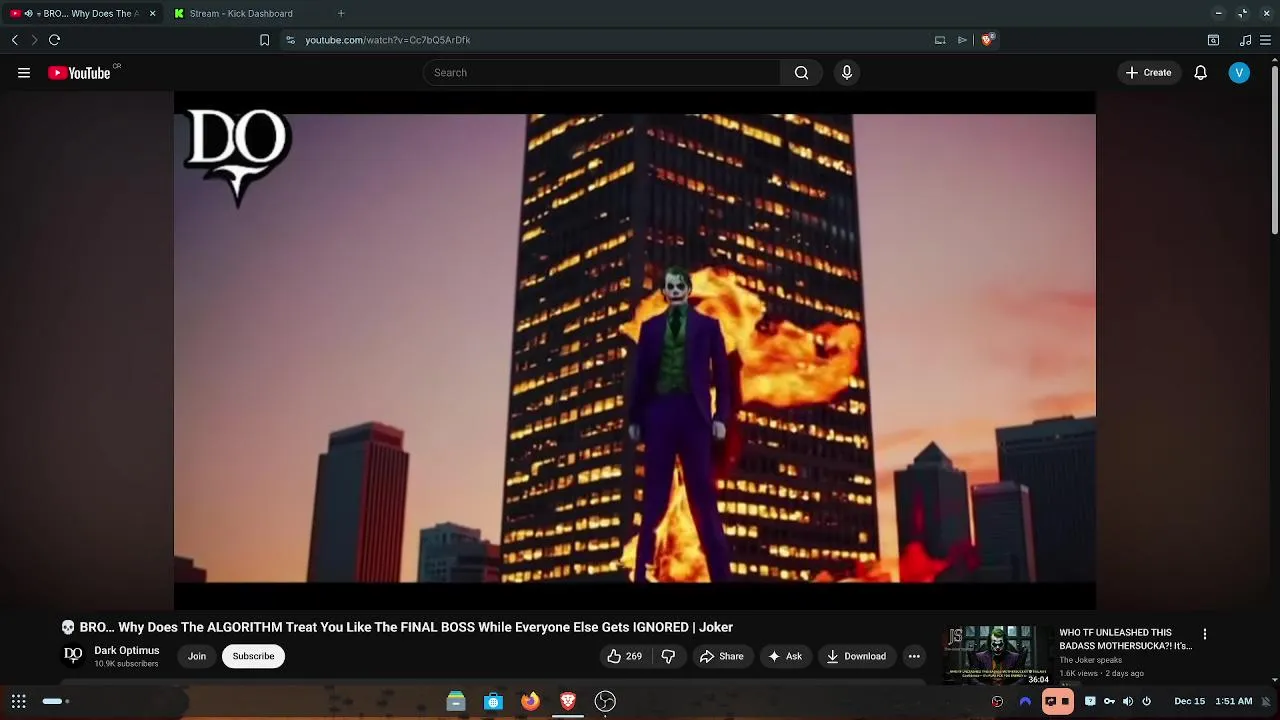Click the Brave Leo send arrow icon
Screen dimensions: 1280x720
click(x=962, y=40)
